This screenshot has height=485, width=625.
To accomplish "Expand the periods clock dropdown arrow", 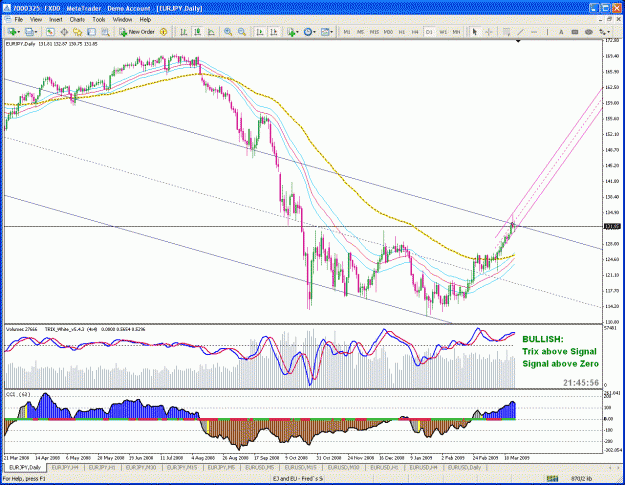I will tap(314, 32).
